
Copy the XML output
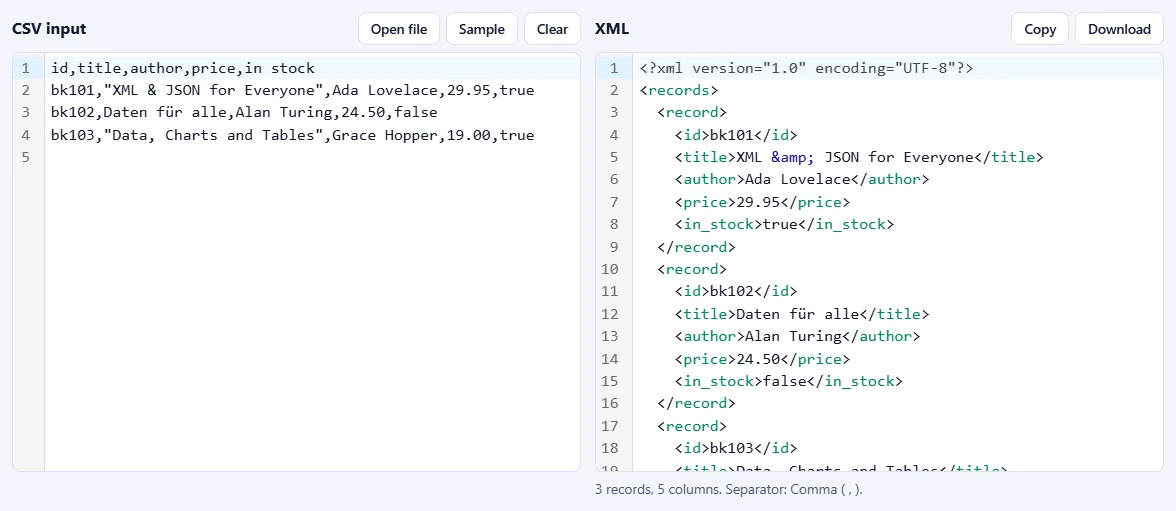tap(1040, 29)
